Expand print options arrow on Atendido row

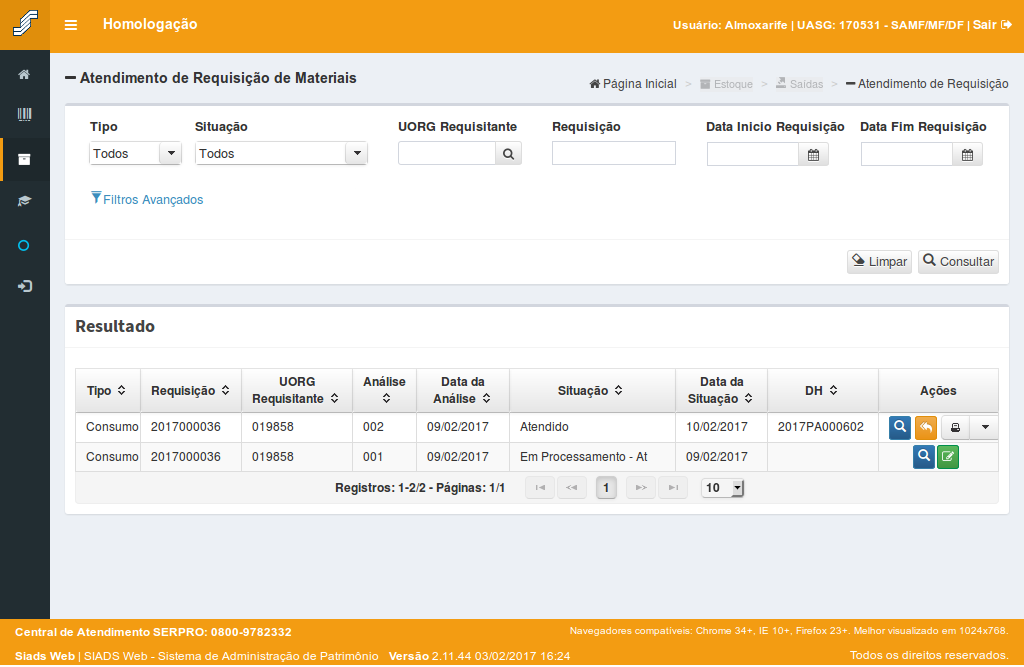[985, 428]
